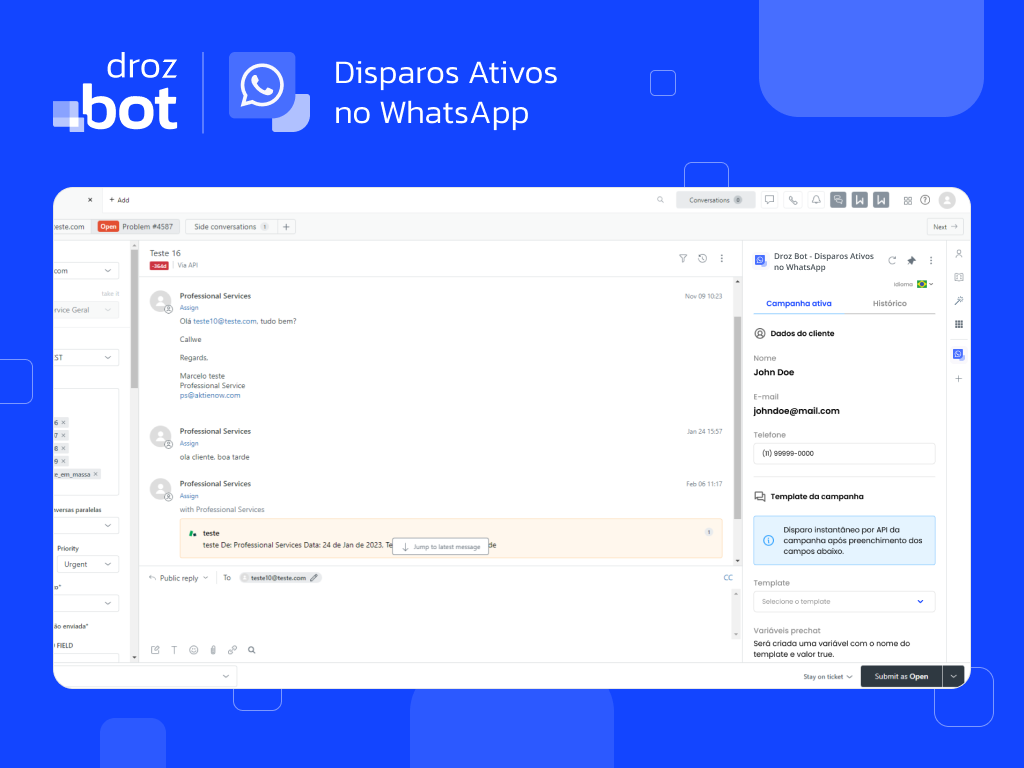
Task: Open the Zendesk products grid icon
Action: click(x=907, y=200)
